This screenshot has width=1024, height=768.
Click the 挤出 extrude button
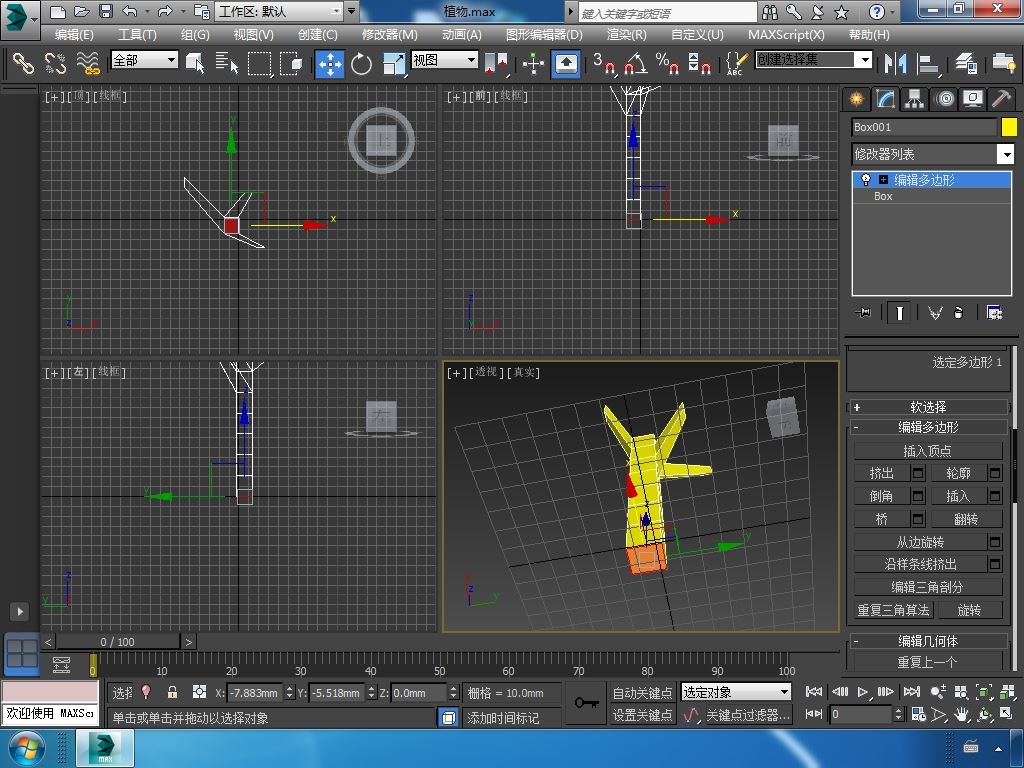pos(881,473)
